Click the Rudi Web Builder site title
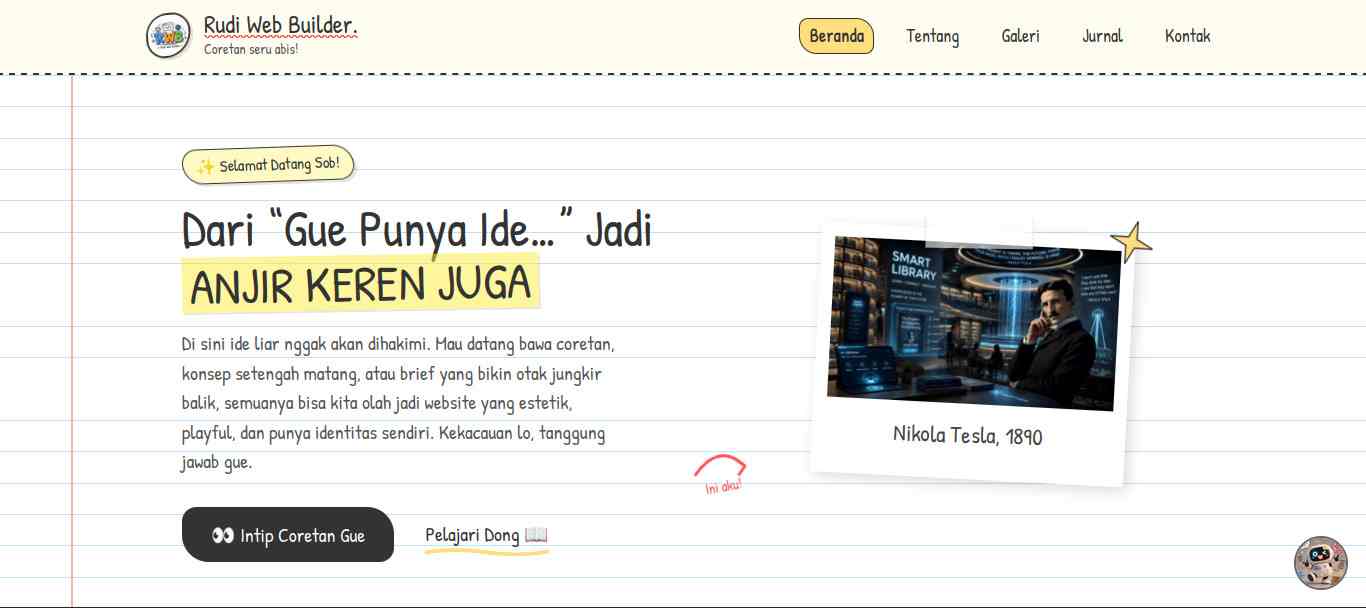This screenshot has width=1366, height=608. pos(280,25)
